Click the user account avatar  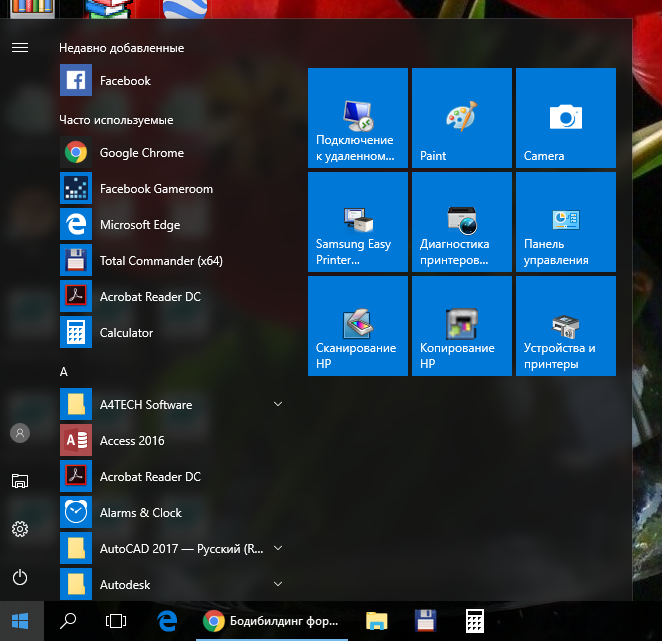[20, 433]
